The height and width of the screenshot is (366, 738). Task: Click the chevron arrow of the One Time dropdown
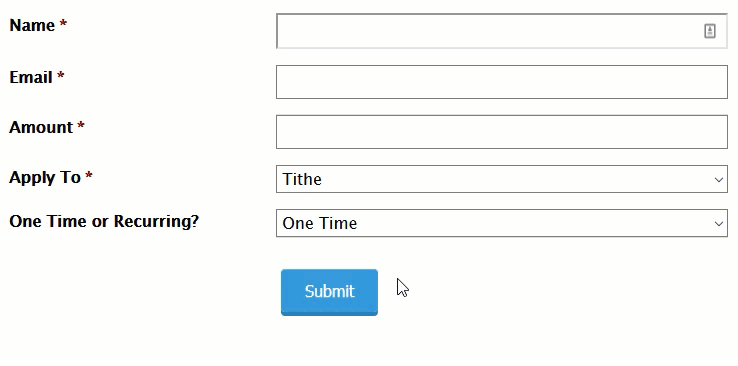[x=719, y=224]
